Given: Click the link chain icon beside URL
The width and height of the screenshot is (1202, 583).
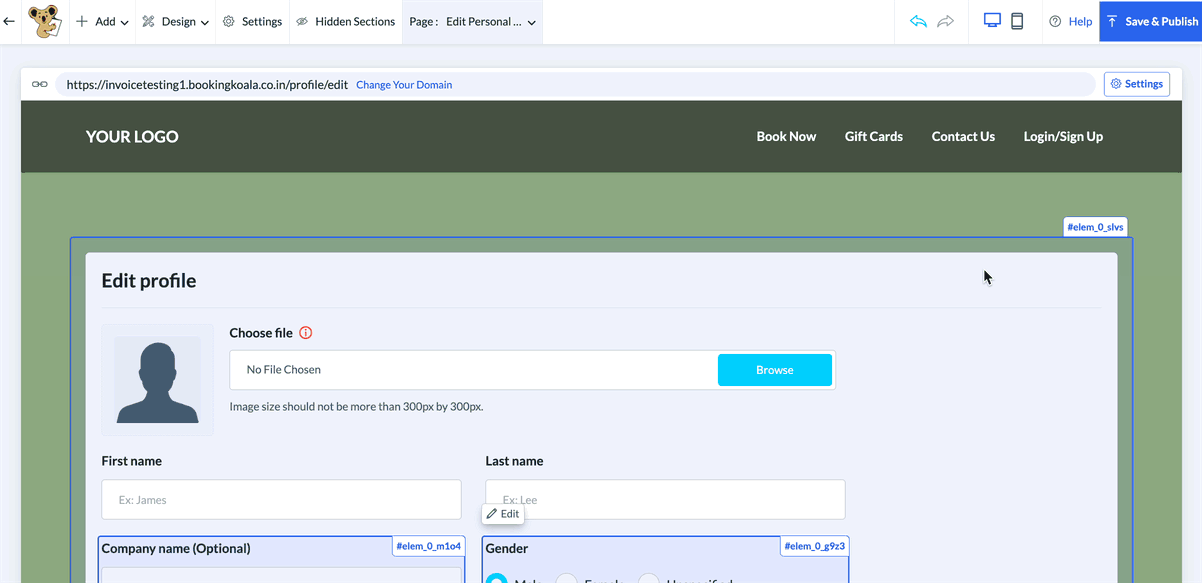Looking at the screenshot, I should (39, 84).
